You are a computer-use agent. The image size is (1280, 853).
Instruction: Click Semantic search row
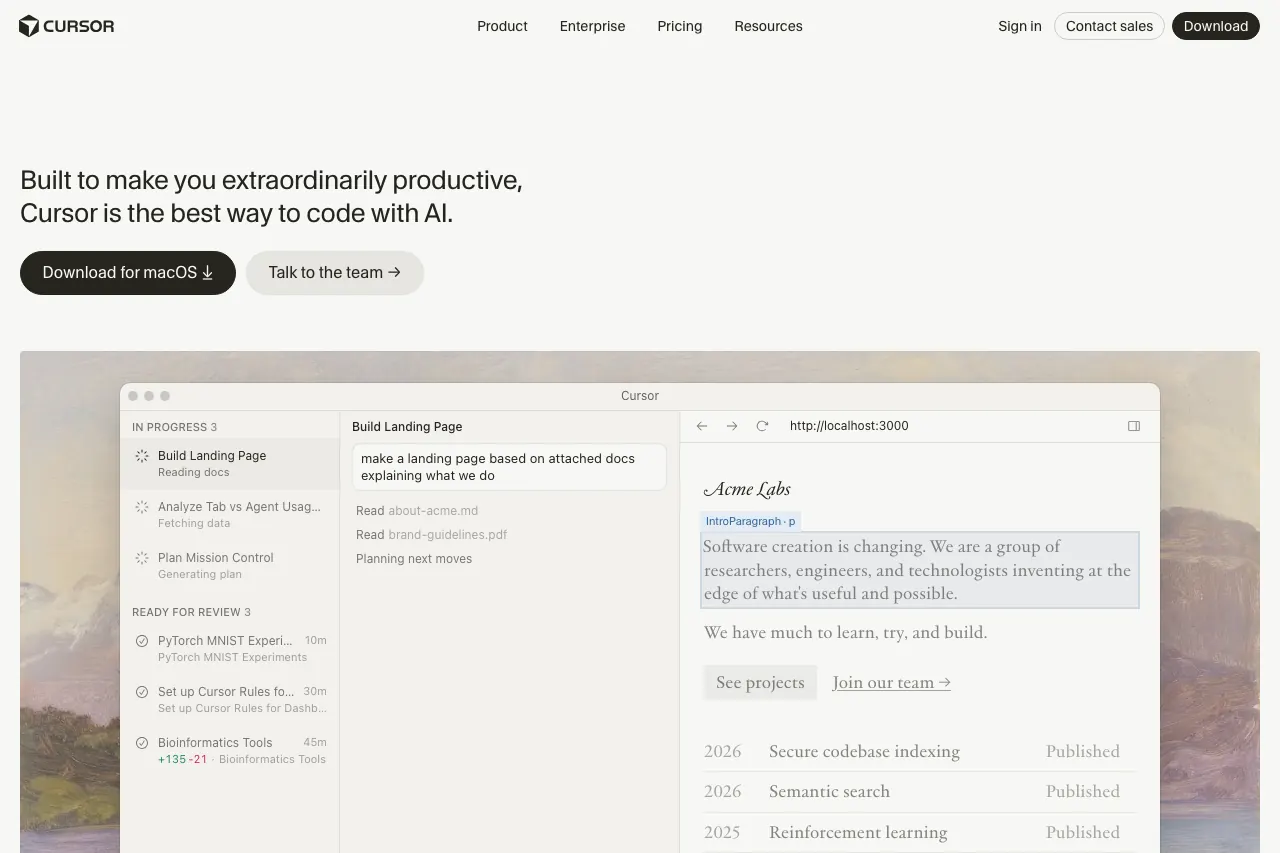(x=919, y=791)
